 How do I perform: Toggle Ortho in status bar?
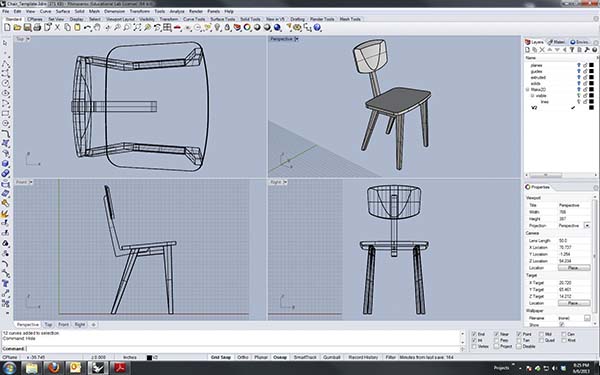pos(243,357)
